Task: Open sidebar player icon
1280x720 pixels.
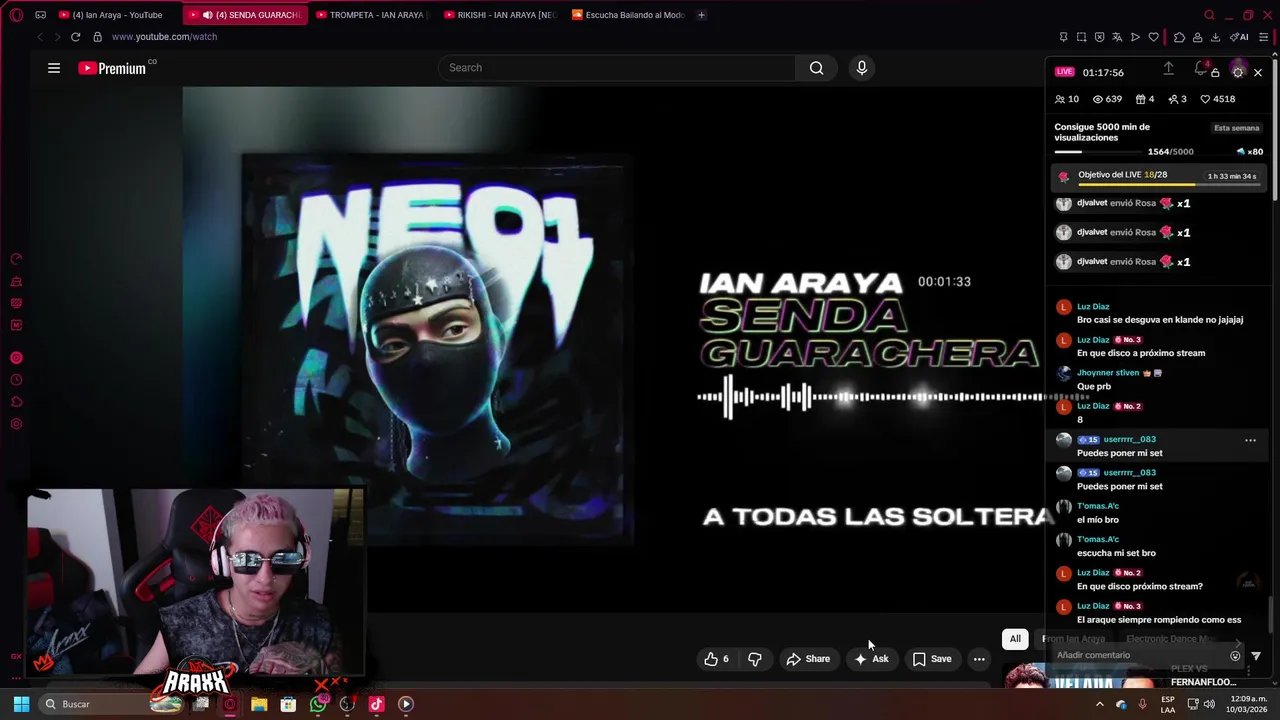Action: coord(16,358)
